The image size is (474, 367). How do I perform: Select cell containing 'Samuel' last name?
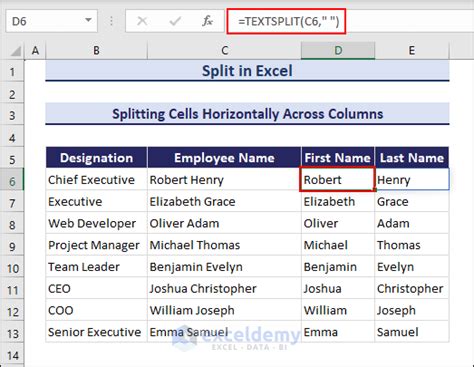412,332
